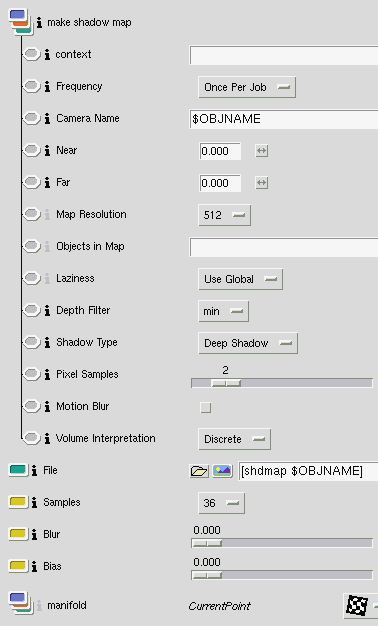Click the Near parameter connection plug
The height and width of the screenshot is (626, 378).
(32, 150)
